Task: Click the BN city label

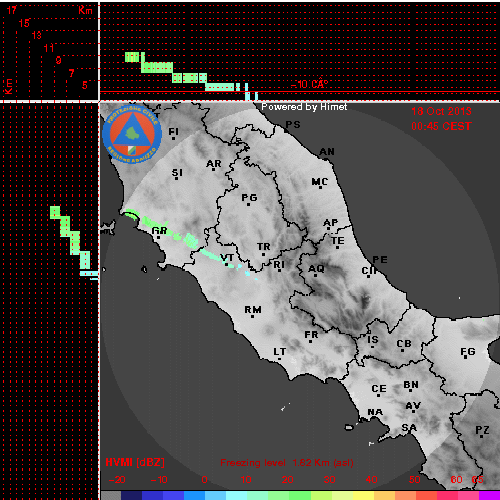Action: [411, 385]
